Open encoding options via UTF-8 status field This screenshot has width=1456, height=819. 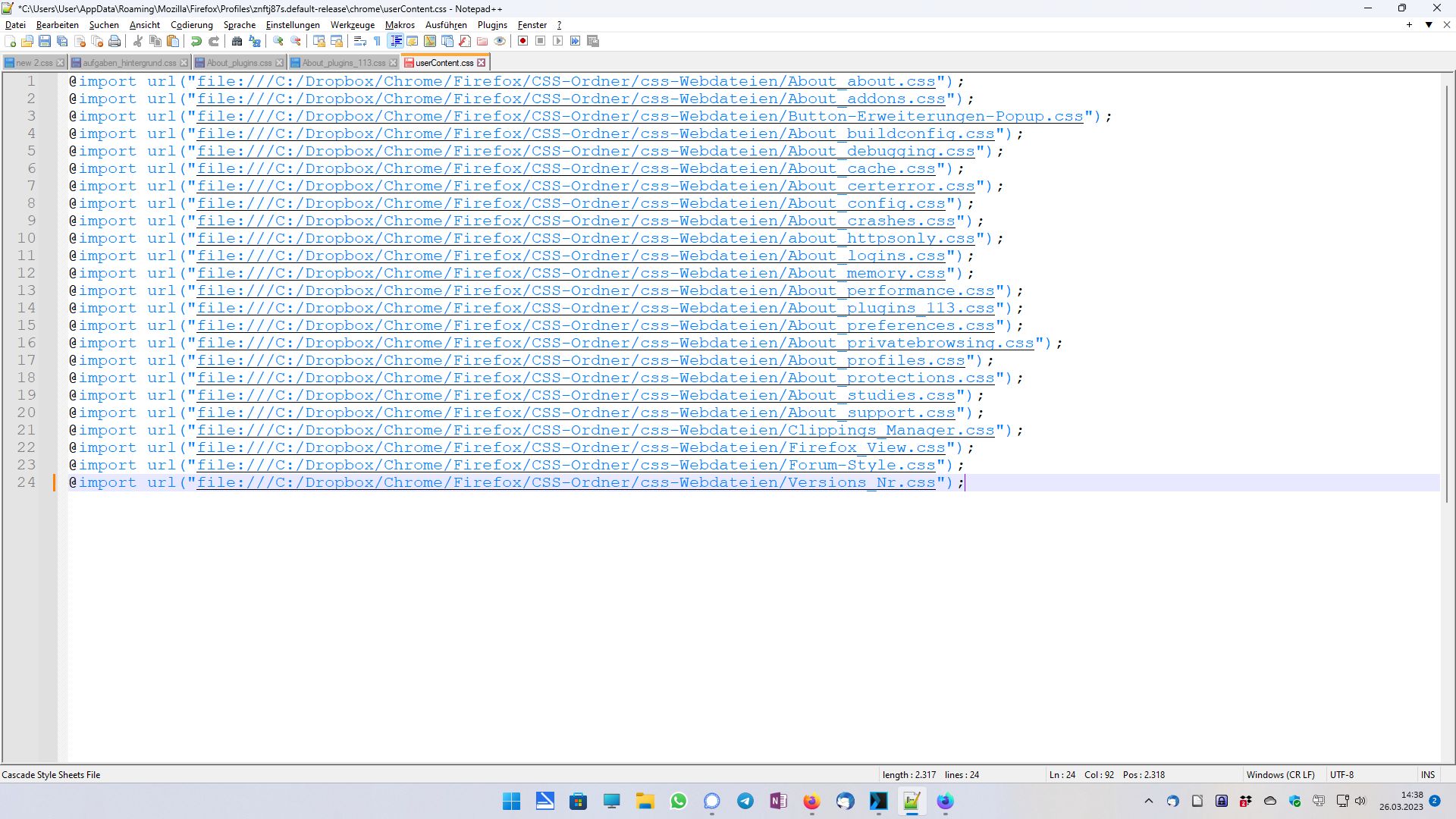(x=1341, y=774)
